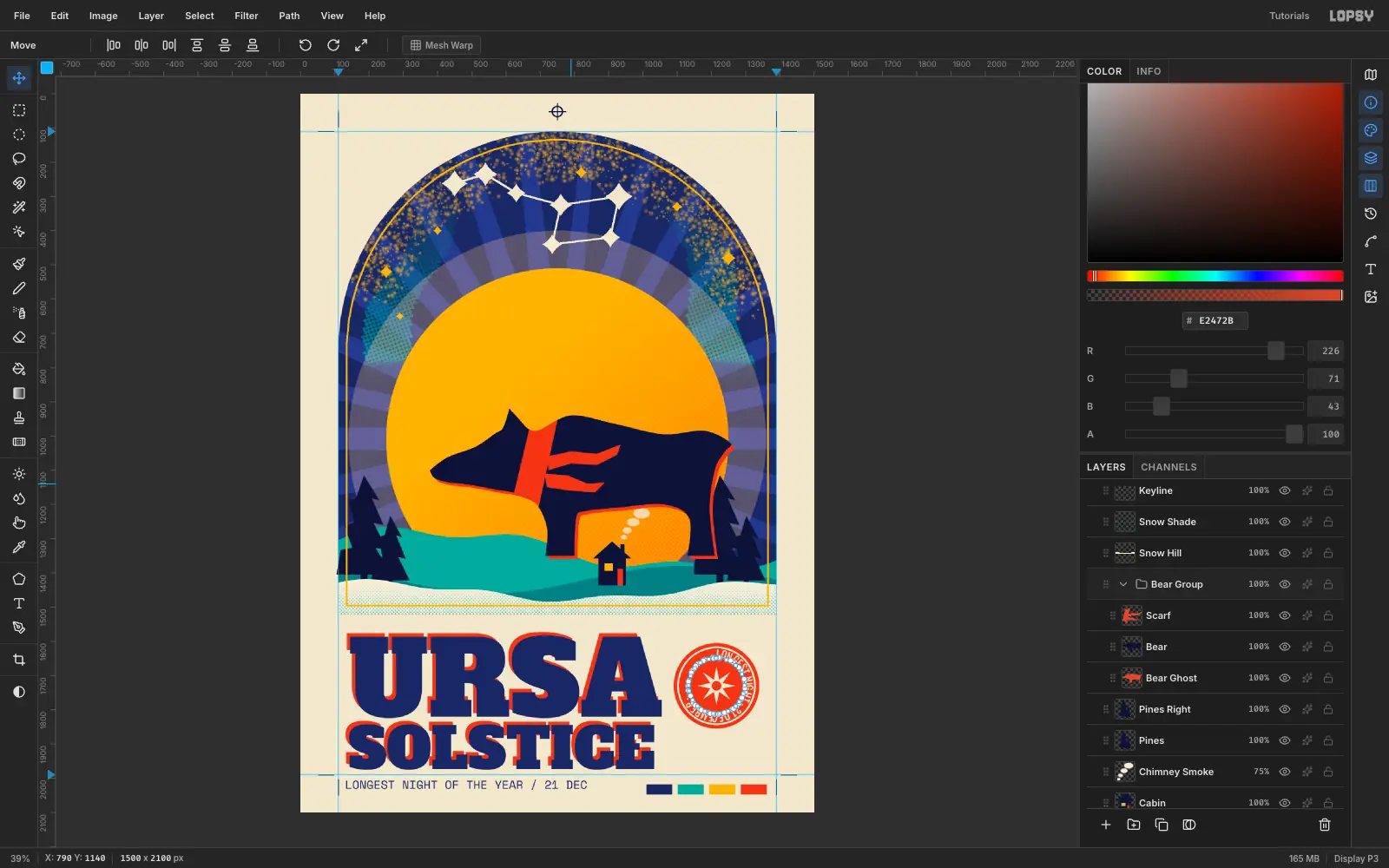Toggle visibility of the Scarf layer

pyautogui.click(x=1285, y=615)
